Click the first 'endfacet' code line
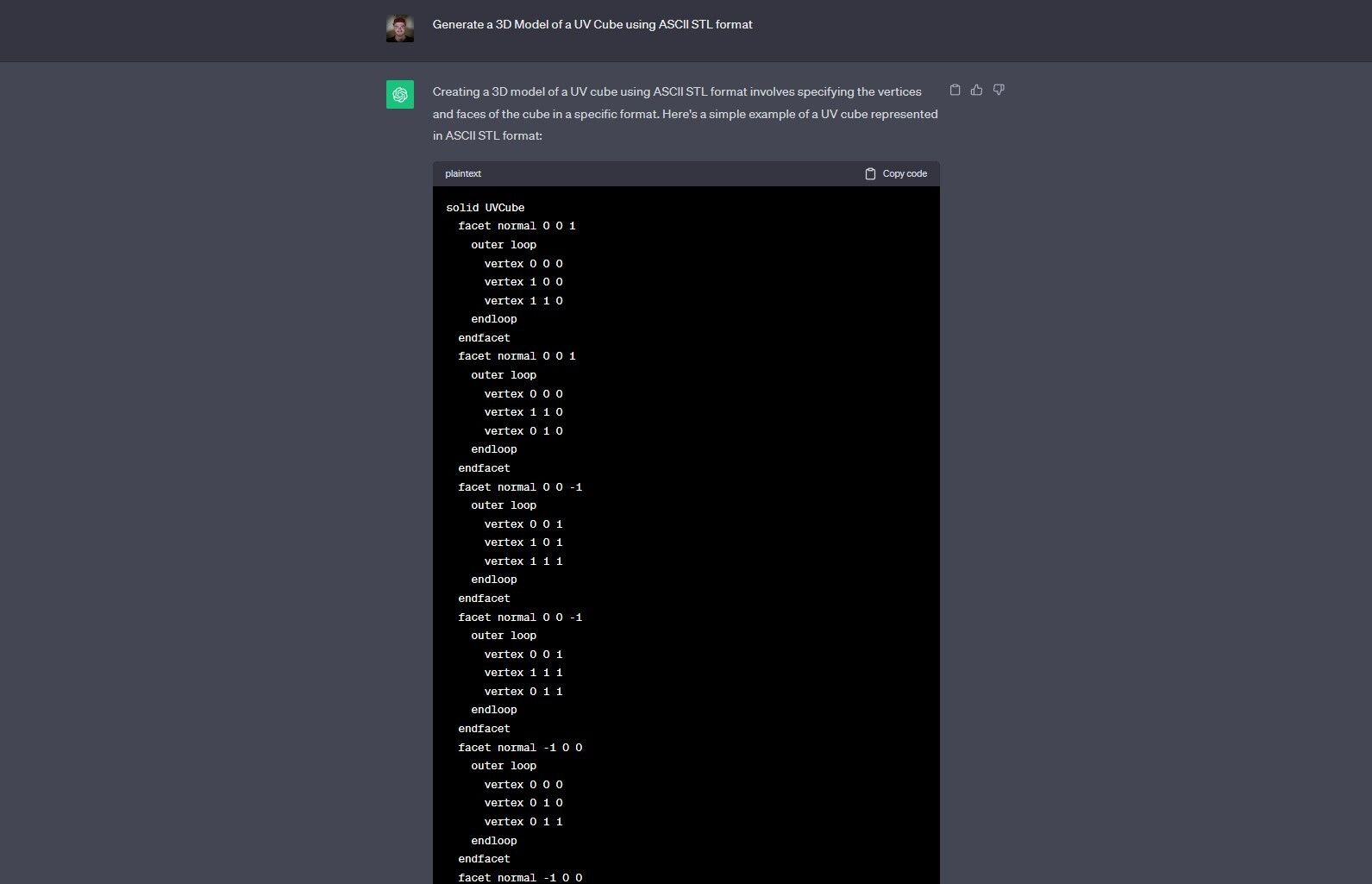This screenshot has width=1372, height=884. pos(484,338)
